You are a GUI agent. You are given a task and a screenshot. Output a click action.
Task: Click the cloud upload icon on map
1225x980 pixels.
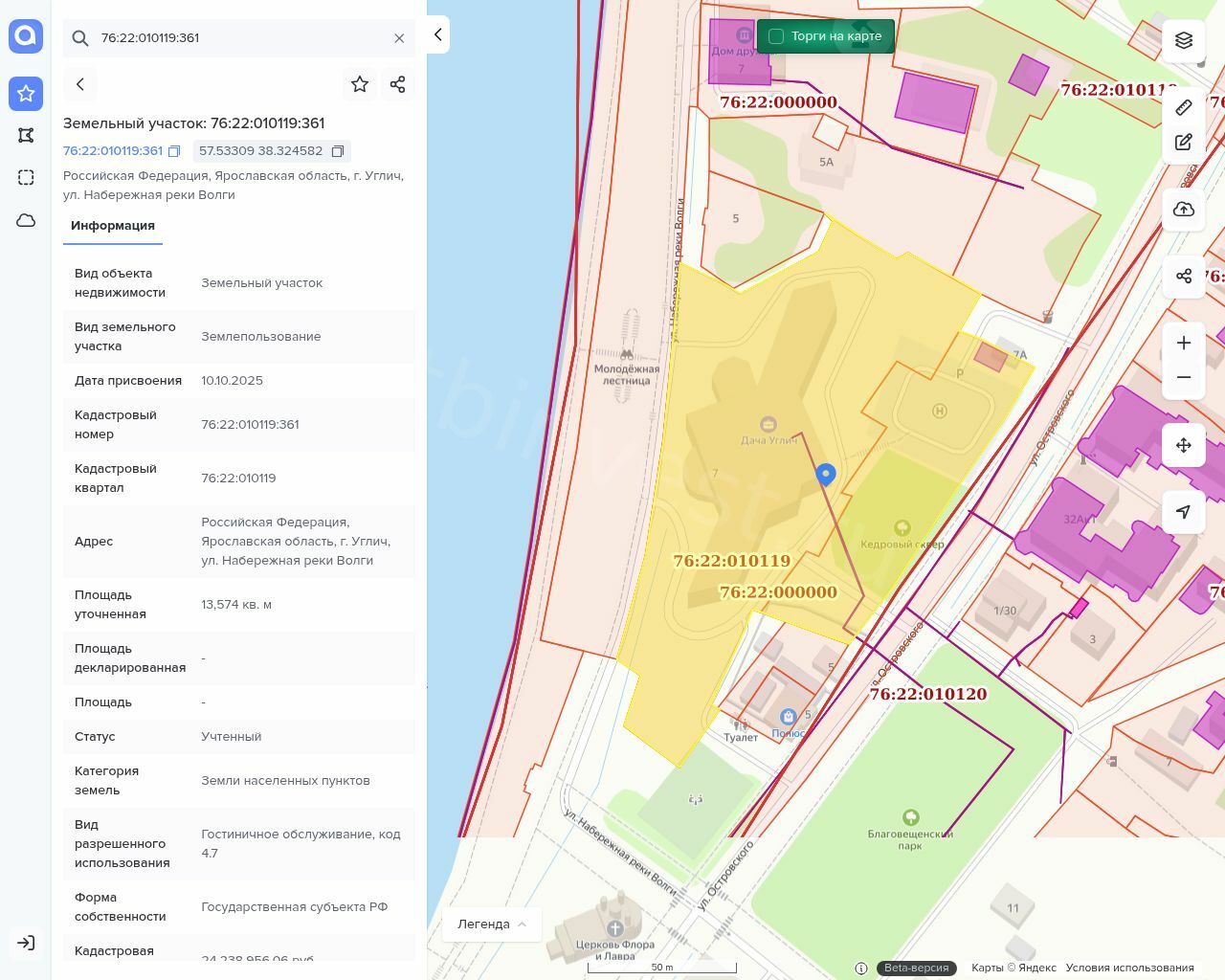click(1184, 210)
